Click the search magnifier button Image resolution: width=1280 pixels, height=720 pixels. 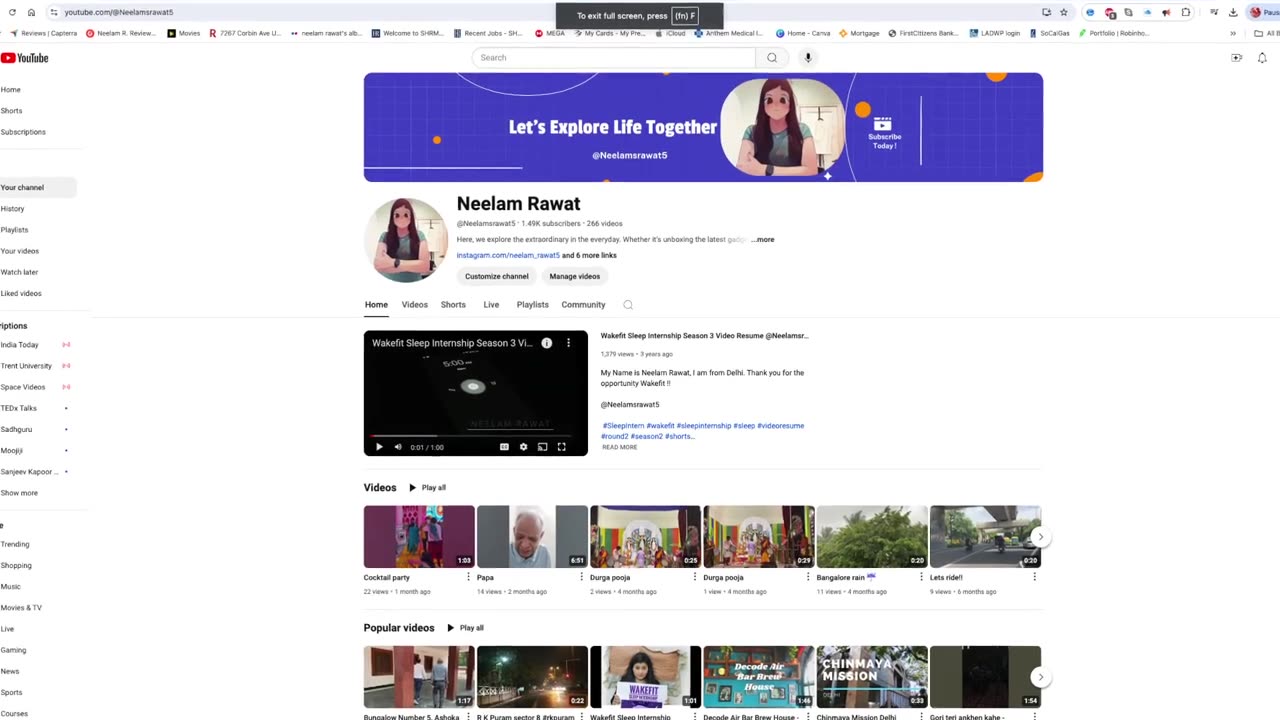772,58
